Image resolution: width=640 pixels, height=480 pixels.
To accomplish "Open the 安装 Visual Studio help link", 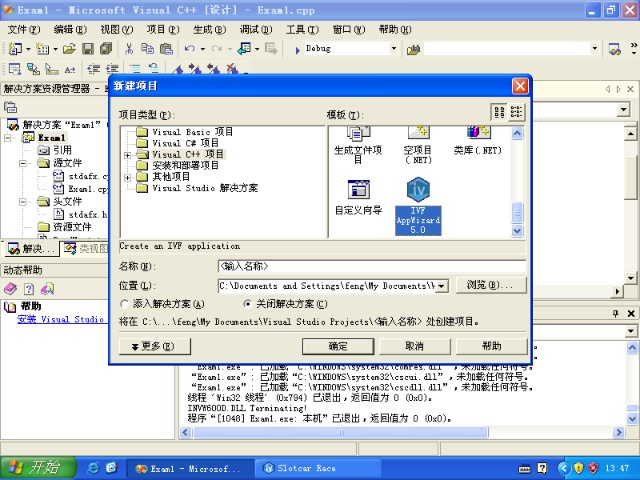I will 60,319.
